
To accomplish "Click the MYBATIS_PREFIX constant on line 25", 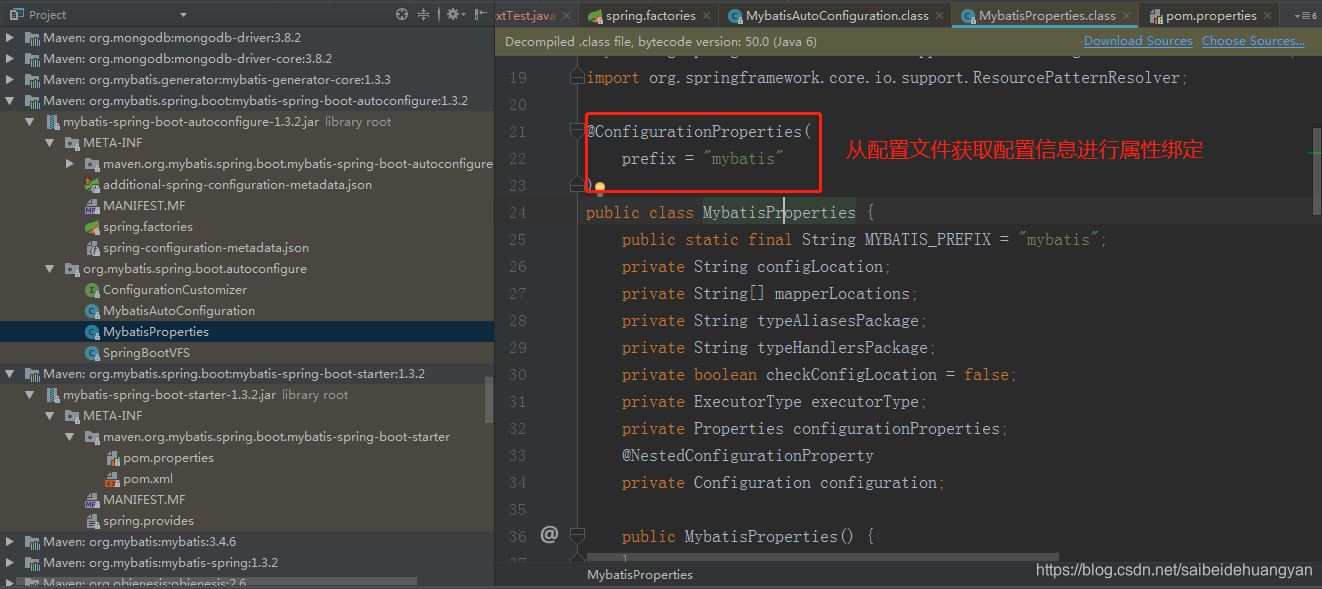I will [x=928, y=240].
